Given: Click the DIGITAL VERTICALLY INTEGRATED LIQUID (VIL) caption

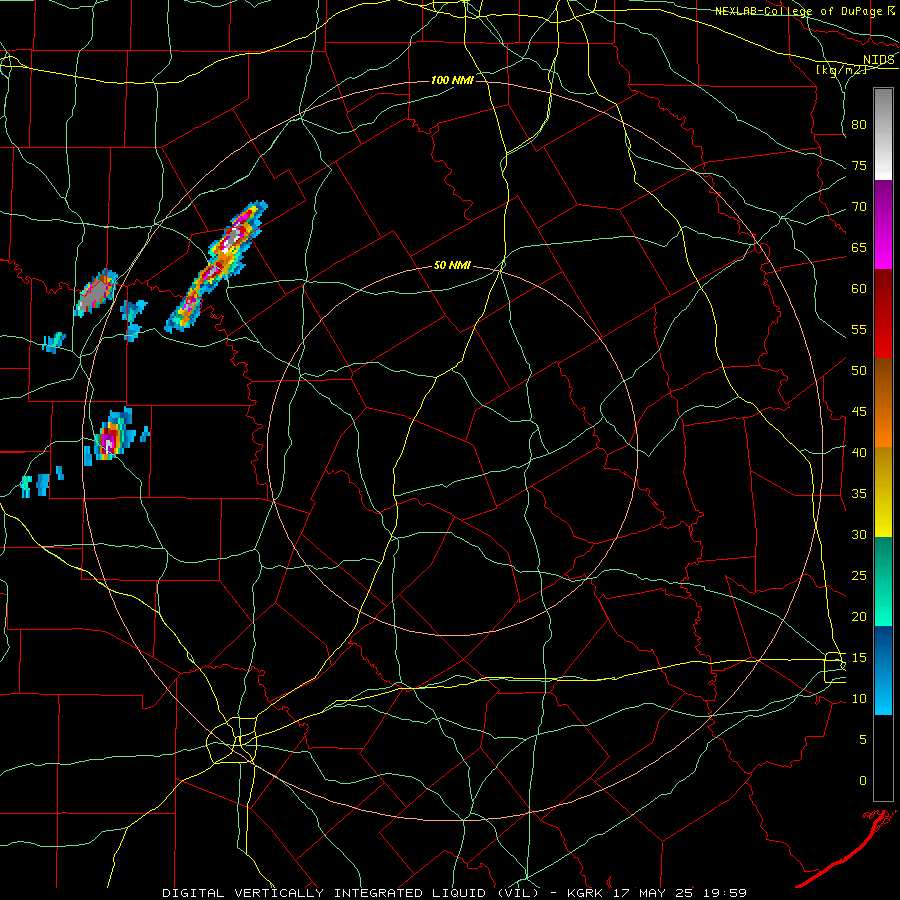Looking at the screenshot, I should point(348,893).
